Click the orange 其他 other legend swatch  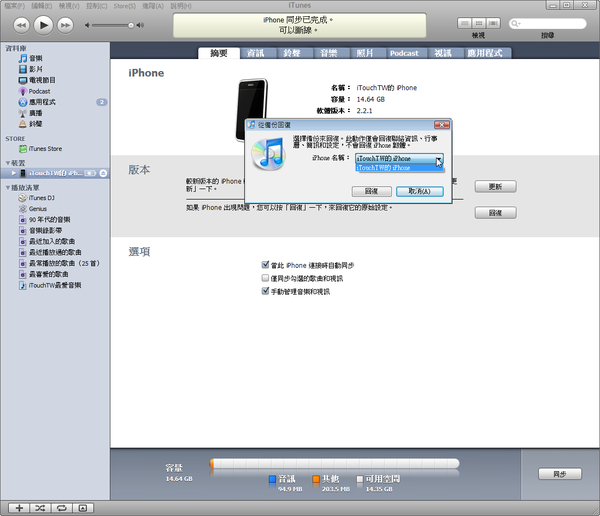point(316,479)
